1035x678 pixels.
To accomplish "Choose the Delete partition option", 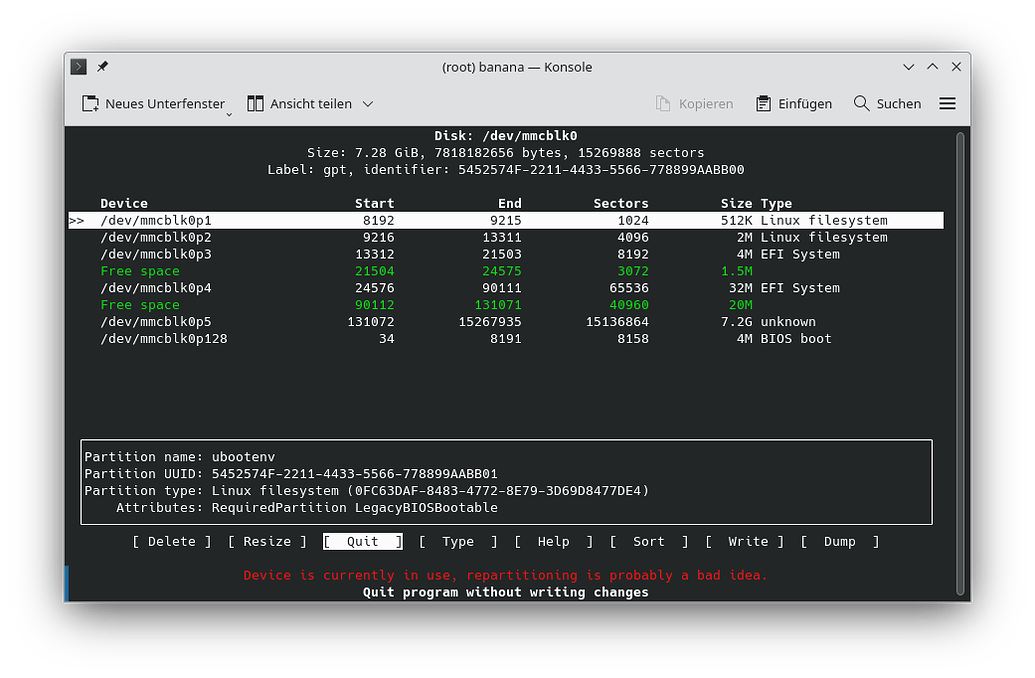I will [171, 541].
